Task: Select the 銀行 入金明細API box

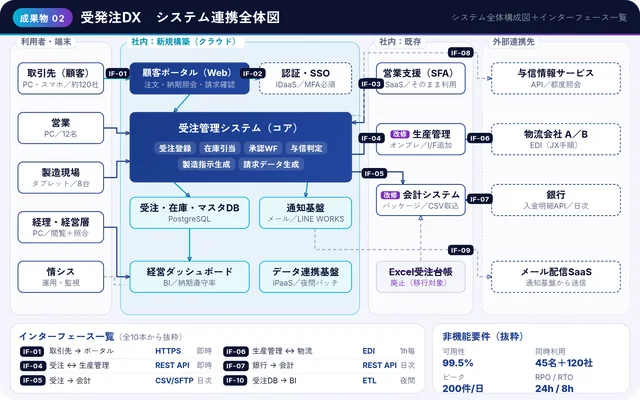Action: point(556,200)
